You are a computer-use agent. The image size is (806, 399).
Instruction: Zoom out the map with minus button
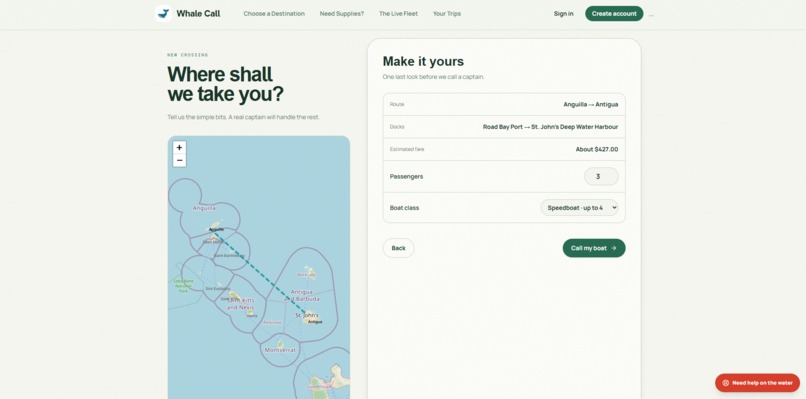coord(179,160)
